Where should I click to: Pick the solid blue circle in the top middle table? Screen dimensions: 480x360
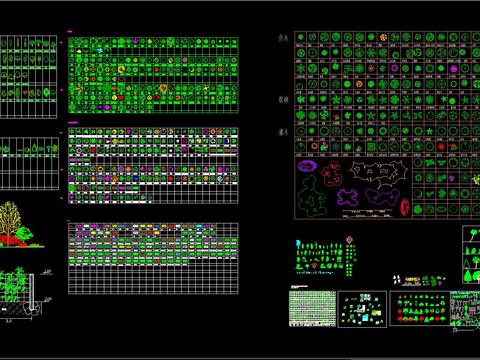(100, 107)
